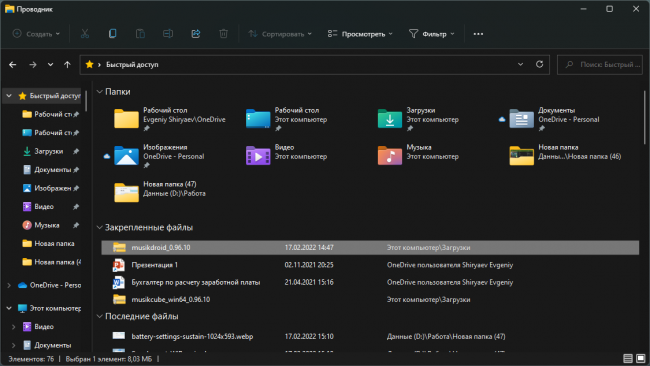
Task: Select Загрузки in the sidebar
Action: coord(49,151)
